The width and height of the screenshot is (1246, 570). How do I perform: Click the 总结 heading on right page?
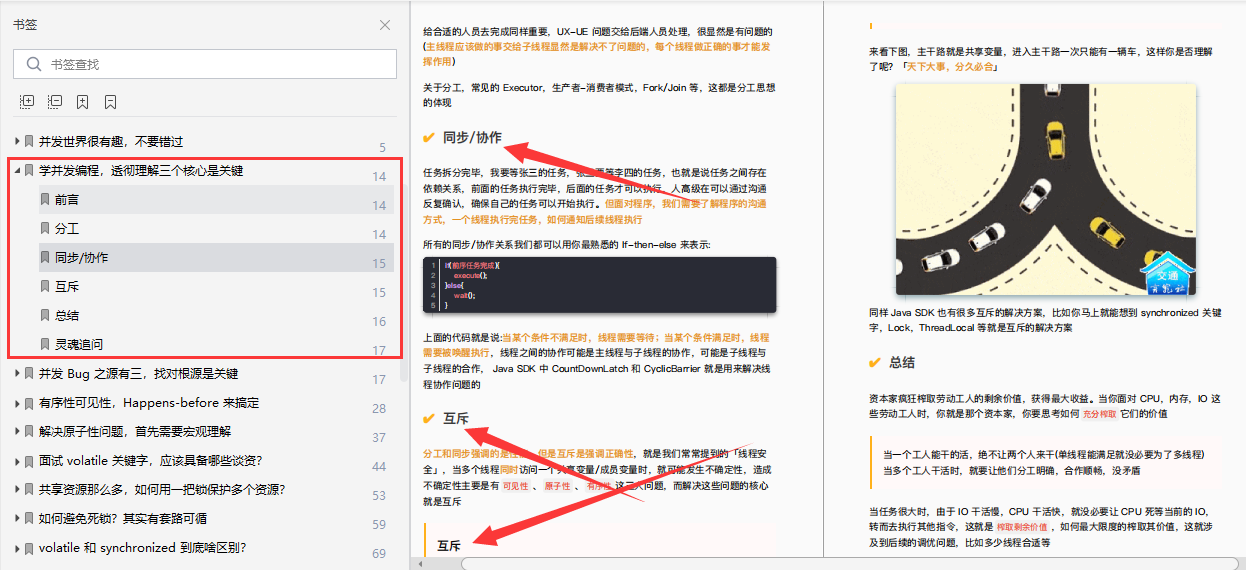click(x=902, y=362)
